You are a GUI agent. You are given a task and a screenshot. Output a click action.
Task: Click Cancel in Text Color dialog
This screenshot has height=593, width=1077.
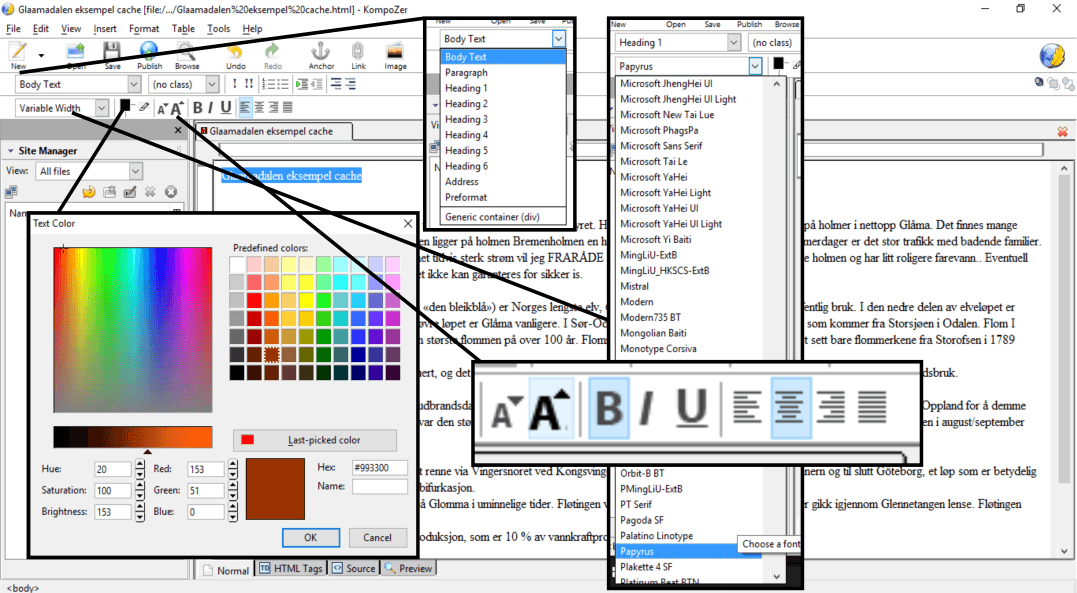[377, 537]
